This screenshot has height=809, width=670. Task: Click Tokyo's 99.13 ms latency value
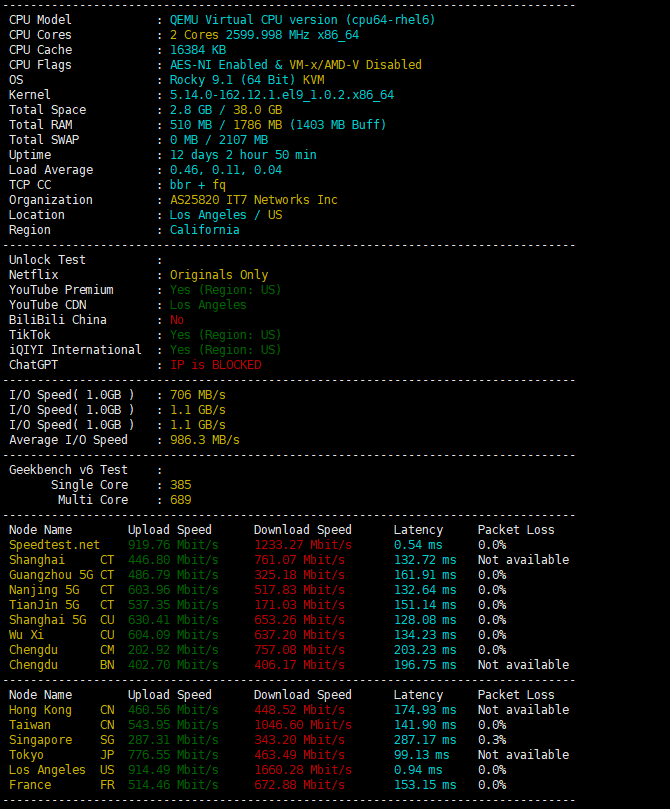(418, 755)
